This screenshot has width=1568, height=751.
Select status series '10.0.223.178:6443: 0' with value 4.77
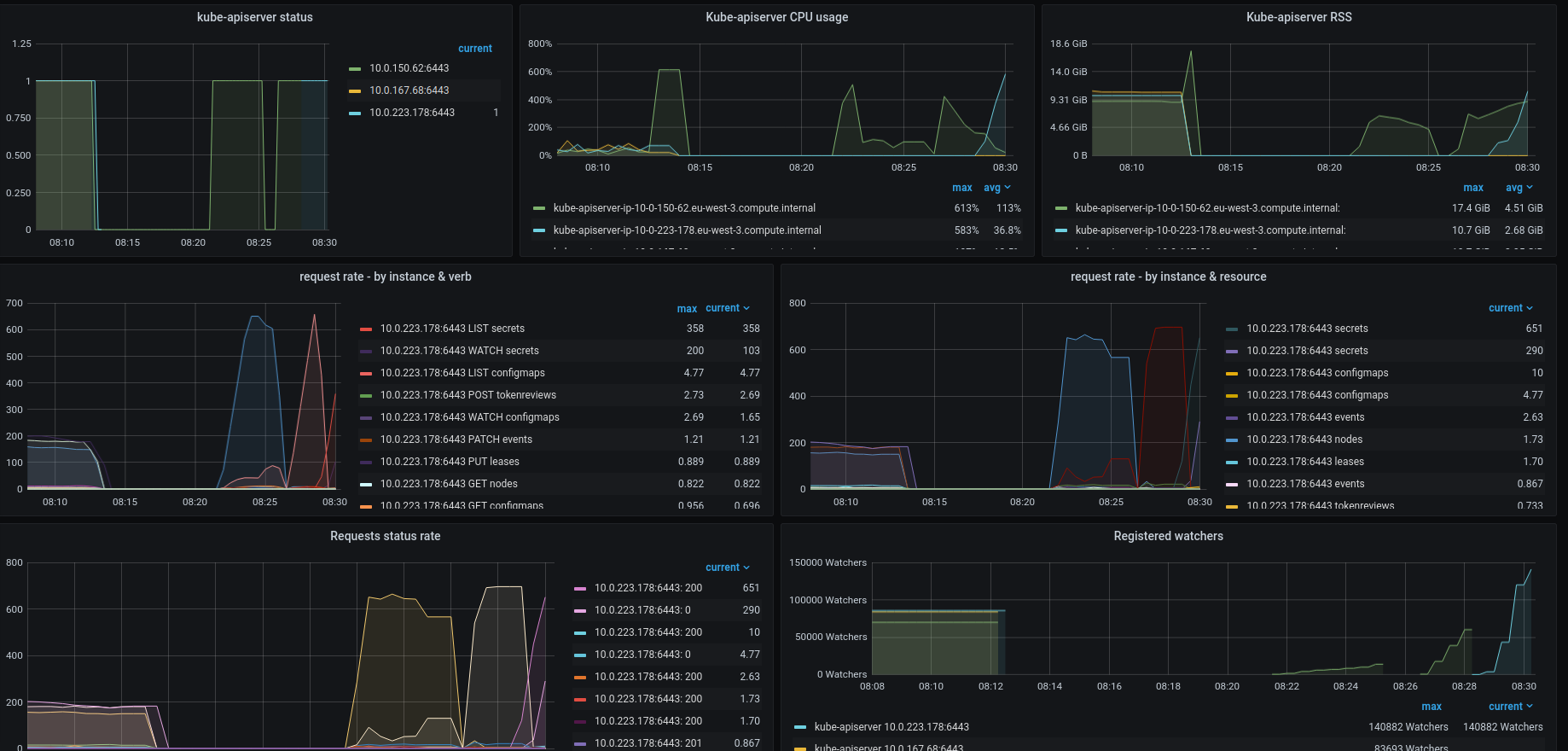pos(642,655)
